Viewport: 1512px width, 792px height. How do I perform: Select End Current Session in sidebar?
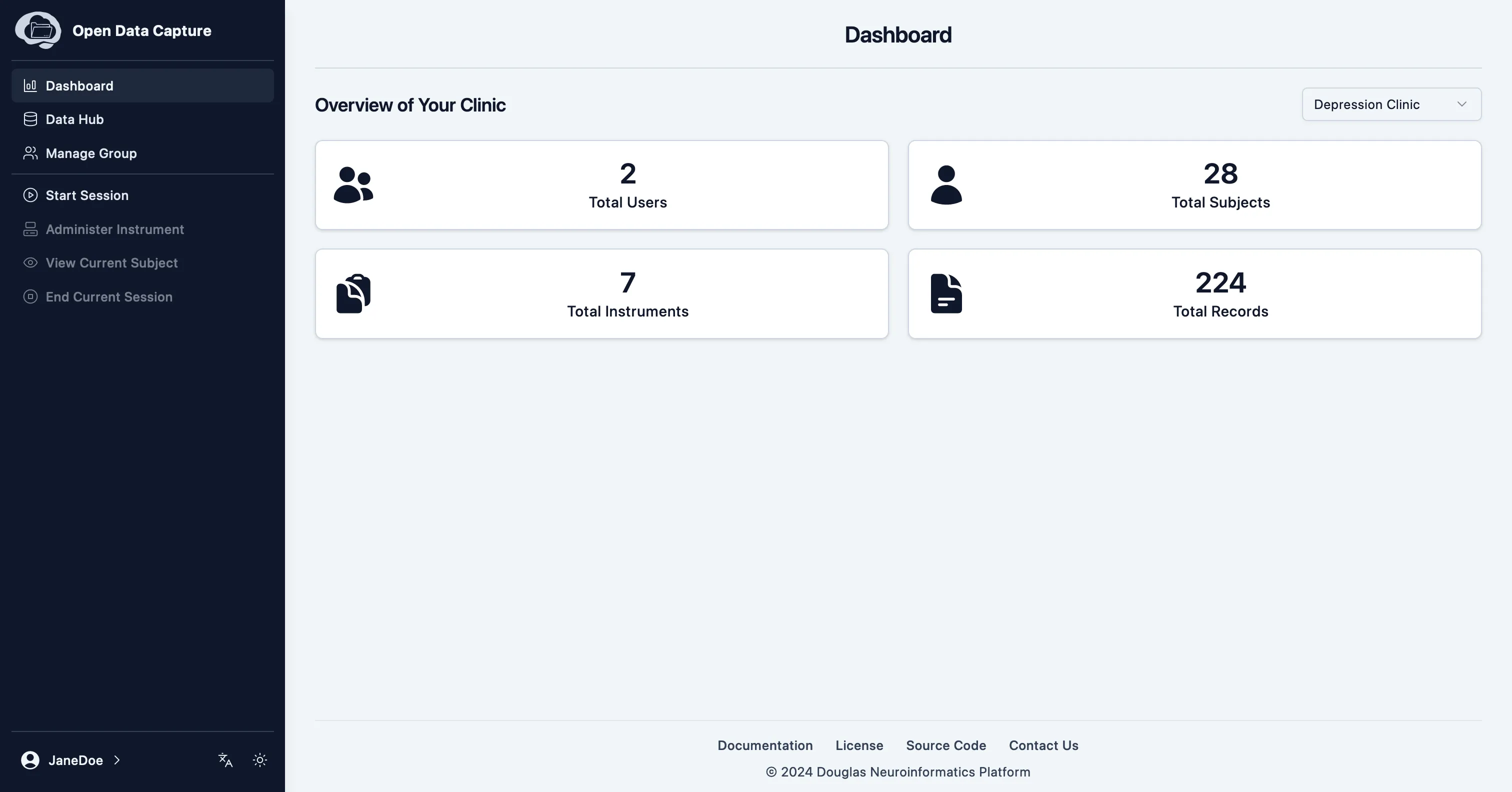(x=142, y=296)
